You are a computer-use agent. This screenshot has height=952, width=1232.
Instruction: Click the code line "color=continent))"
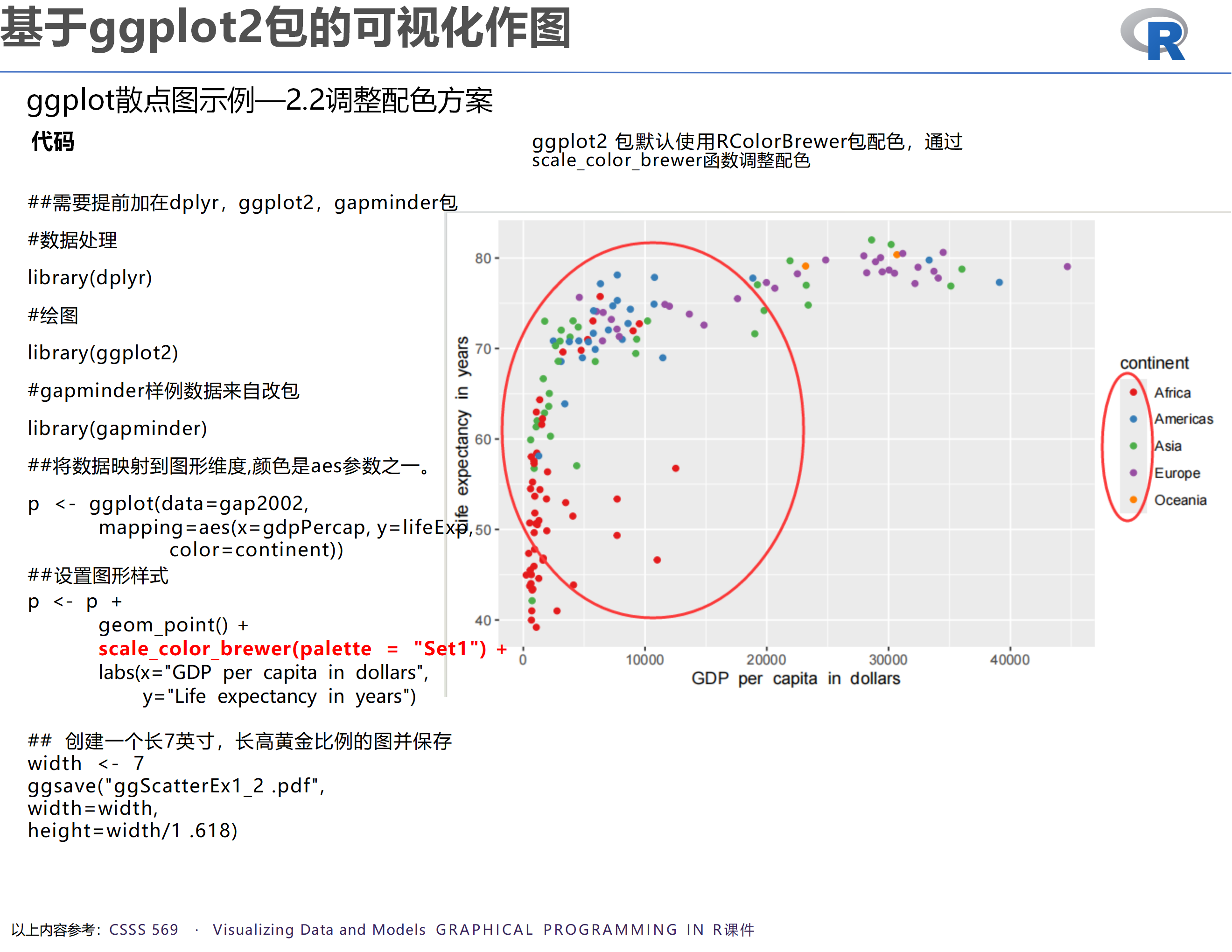pos(257,550)
